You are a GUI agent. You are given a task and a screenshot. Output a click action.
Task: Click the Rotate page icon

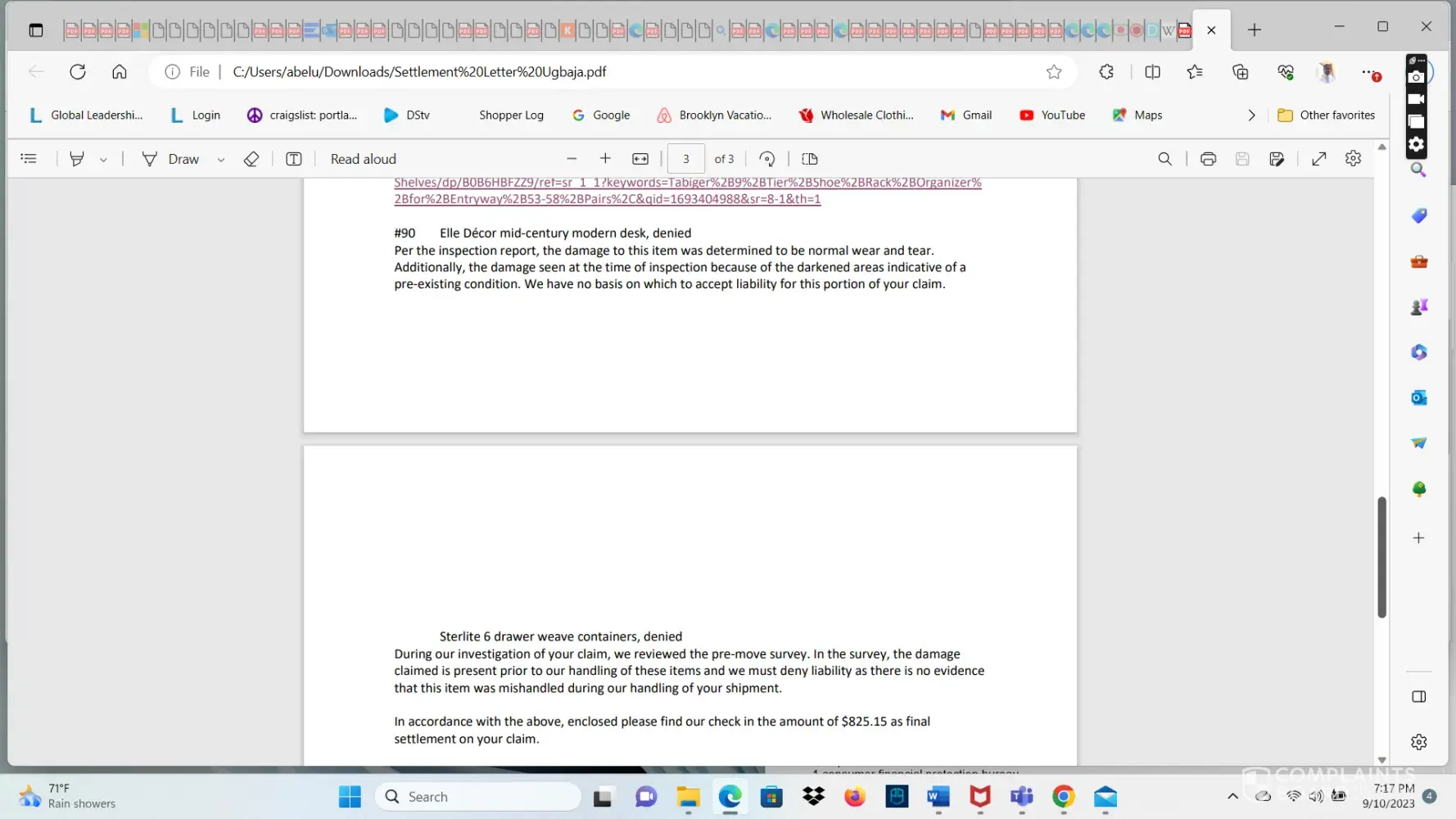766,159
